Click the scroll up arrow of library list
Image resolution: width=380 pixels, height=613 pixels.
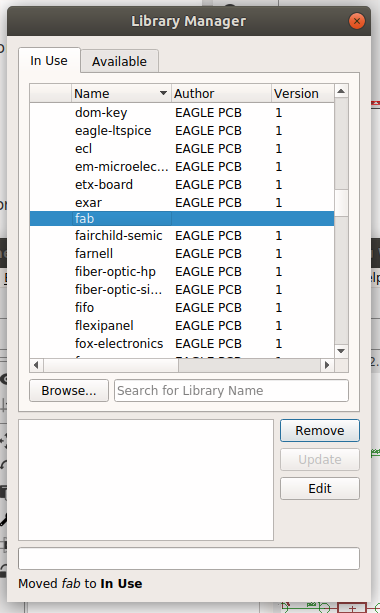[x=341, y=91]
